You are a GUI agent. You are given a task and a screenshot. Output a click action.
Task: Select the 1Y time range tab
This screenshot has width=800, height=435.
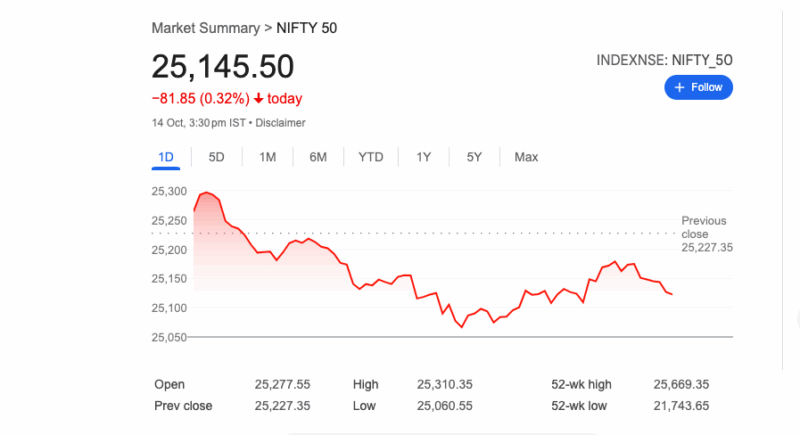click(x=424, y=157)
